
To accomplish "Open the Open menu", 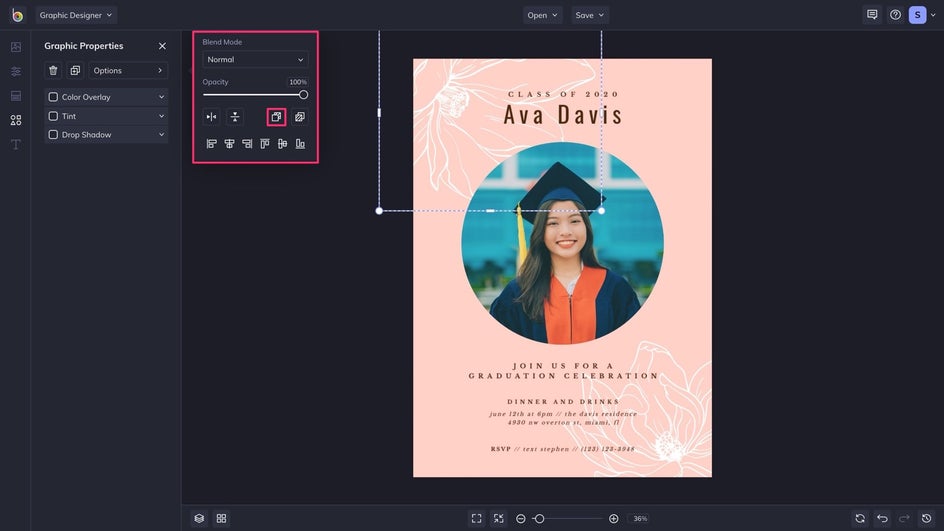I will (x=542, y=15).
